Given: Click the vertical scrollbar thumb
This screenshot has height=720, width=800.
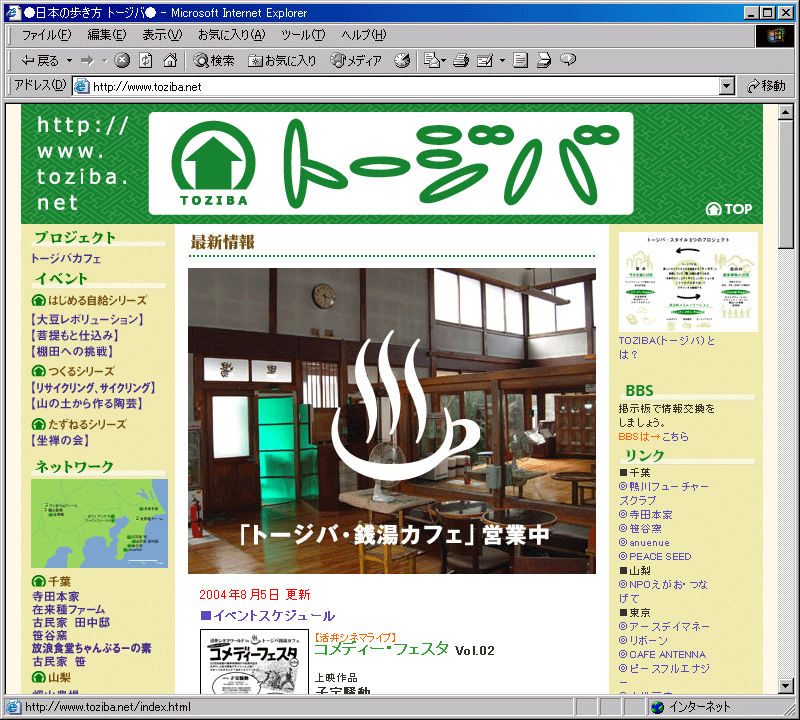Looking at the screenshot, I should [786, 184].
